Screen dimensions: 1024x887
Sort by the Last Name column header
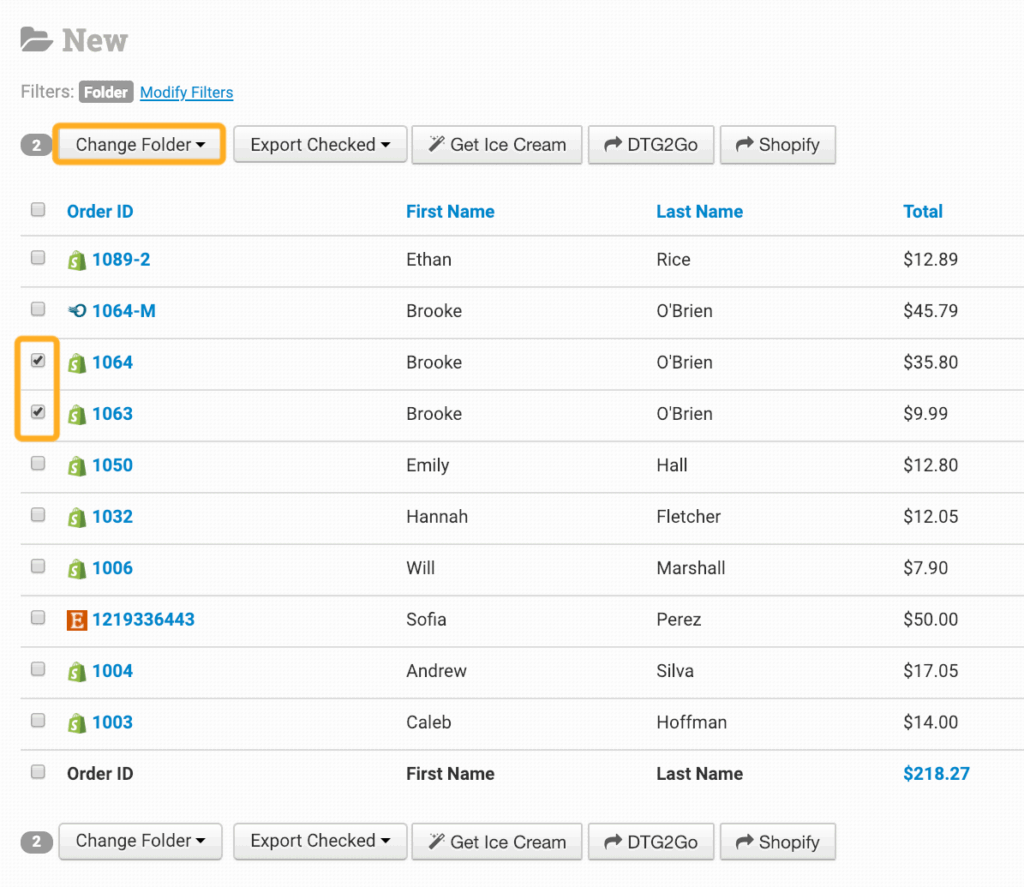pyautogui.click(x=699, y=211)
